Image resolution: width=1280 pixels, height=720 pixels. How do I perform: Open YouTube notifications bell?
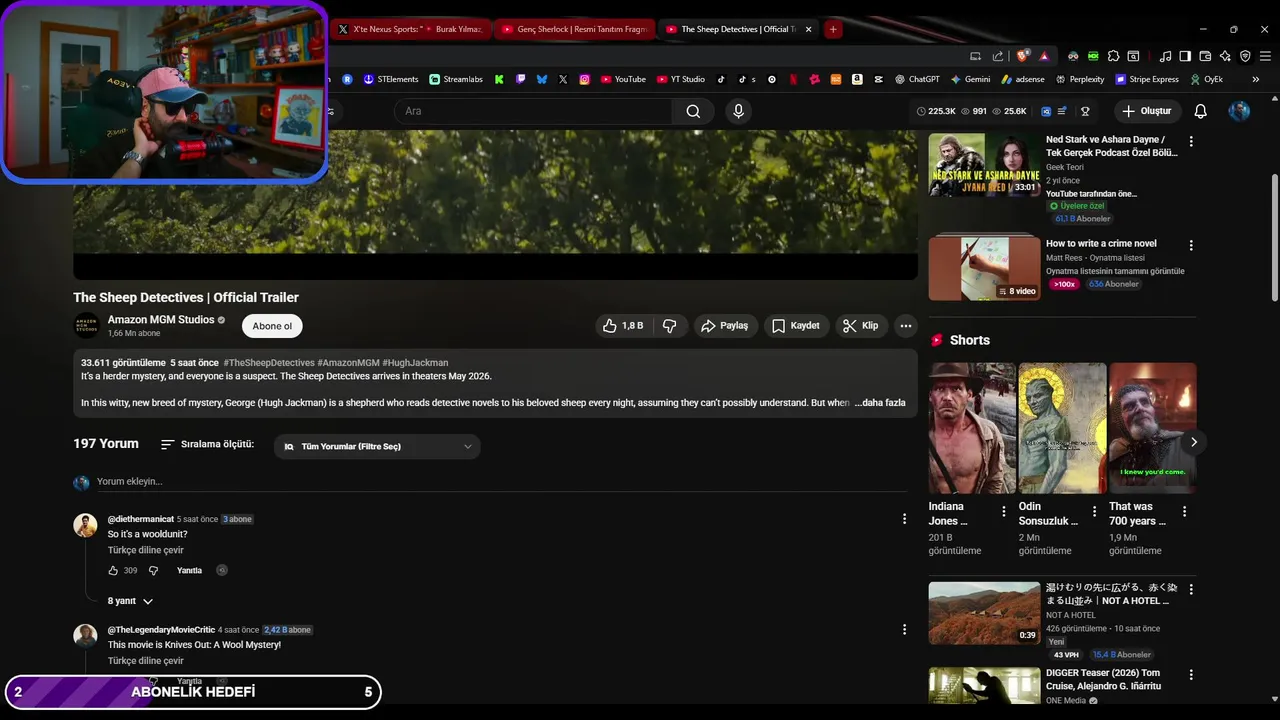click(1200, 111)
